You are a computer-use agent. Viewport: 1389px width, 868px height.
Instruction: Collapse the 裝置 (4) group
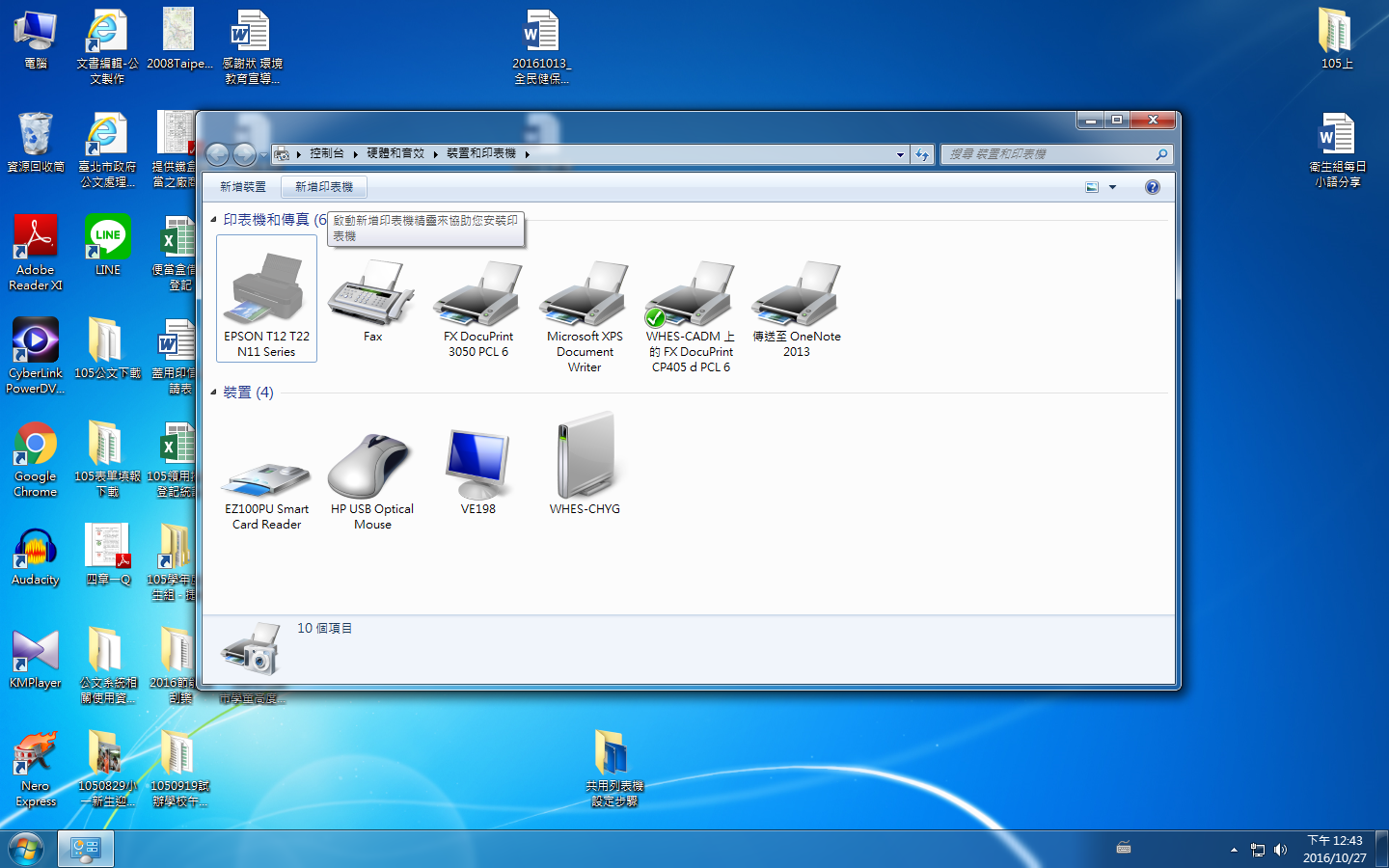213,393
